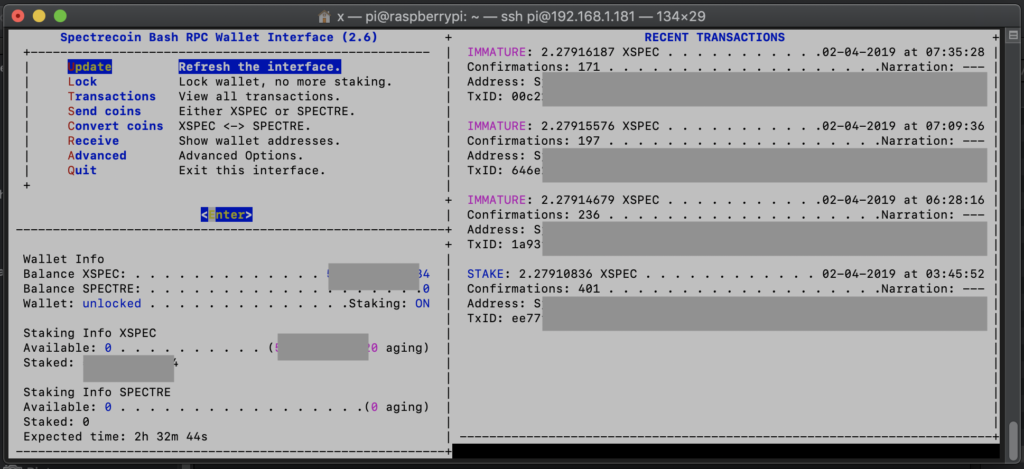Click the 'Balance XSPEC' label

pos(74,274)
